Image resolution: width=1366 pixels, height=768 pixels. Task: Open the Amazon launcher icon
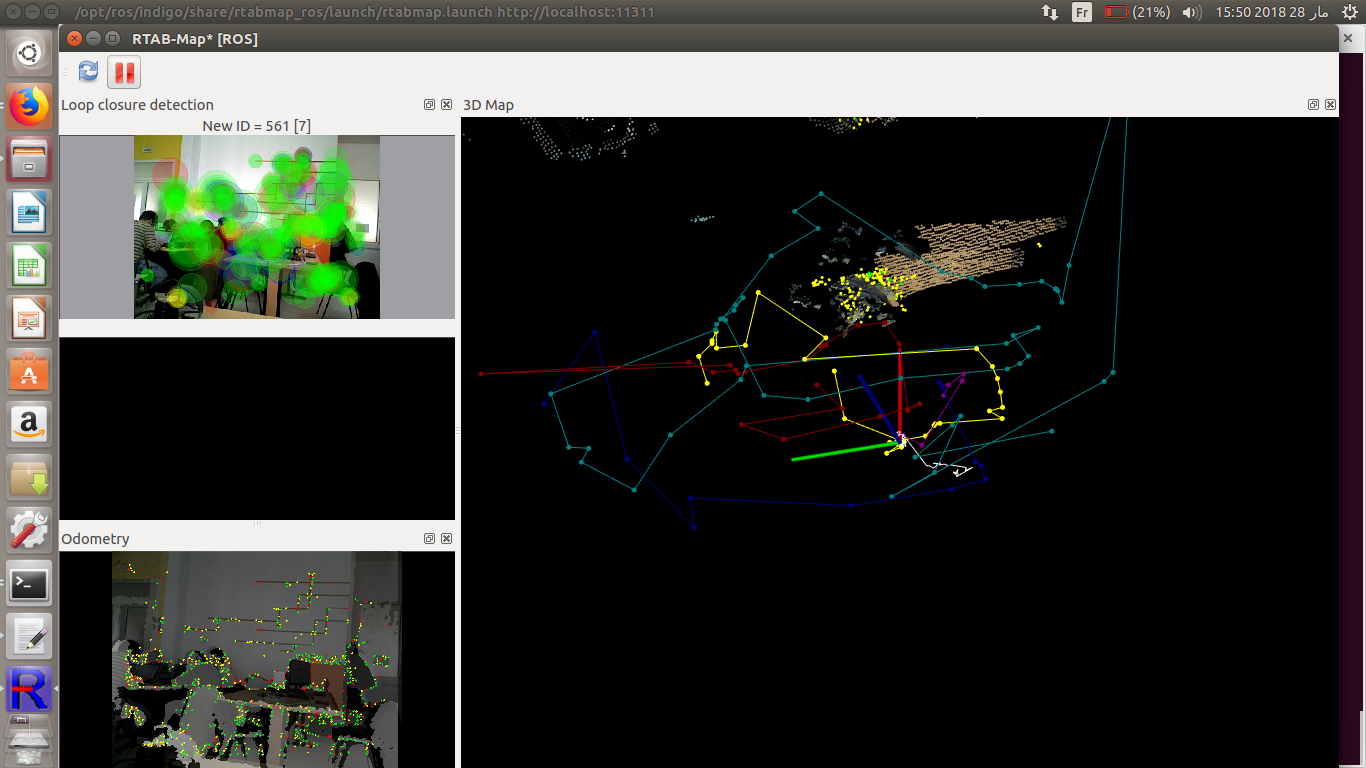pos(28,424)
